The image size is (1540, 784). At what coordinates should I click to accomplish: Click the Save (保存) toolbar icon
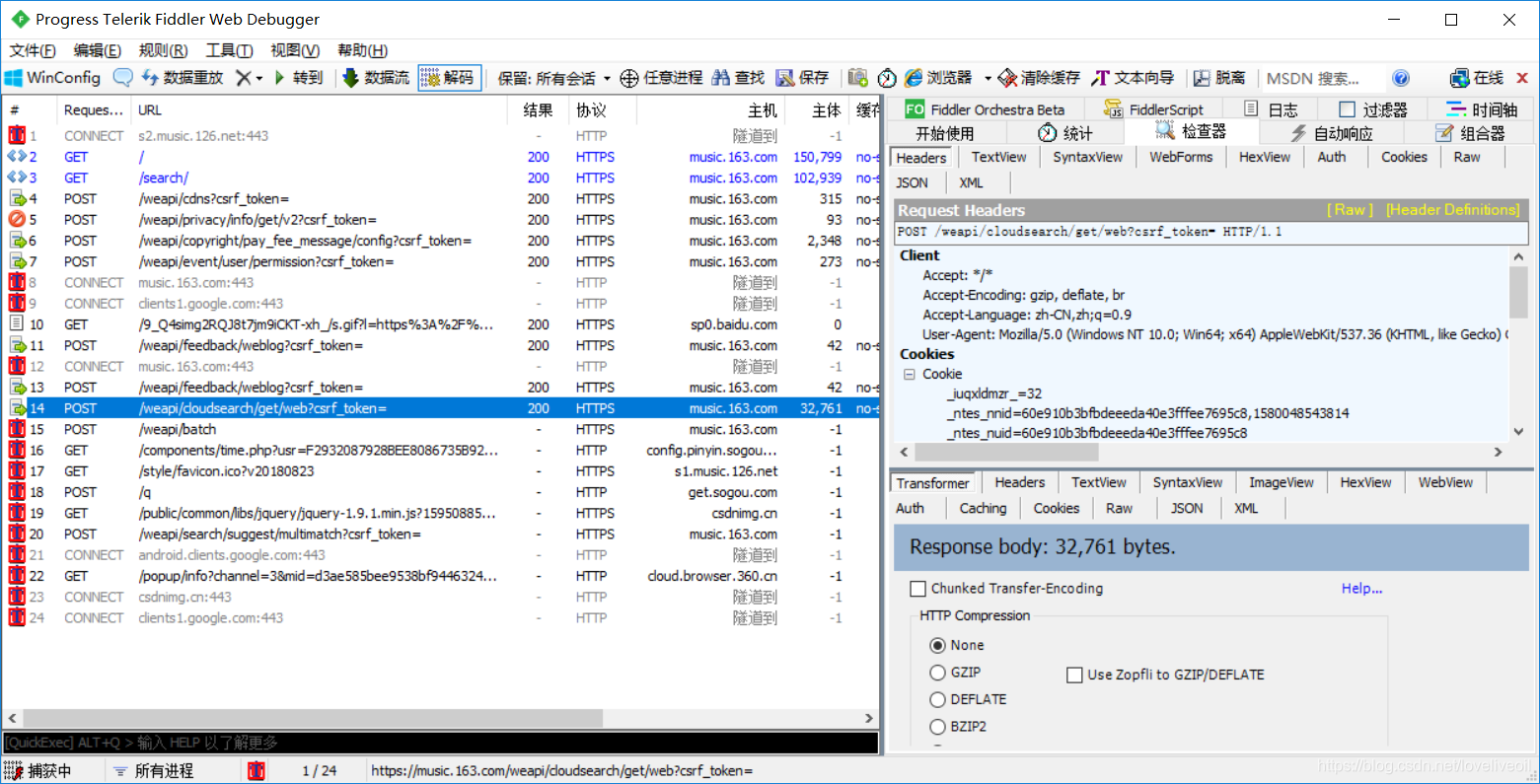(x=785, y=78)
